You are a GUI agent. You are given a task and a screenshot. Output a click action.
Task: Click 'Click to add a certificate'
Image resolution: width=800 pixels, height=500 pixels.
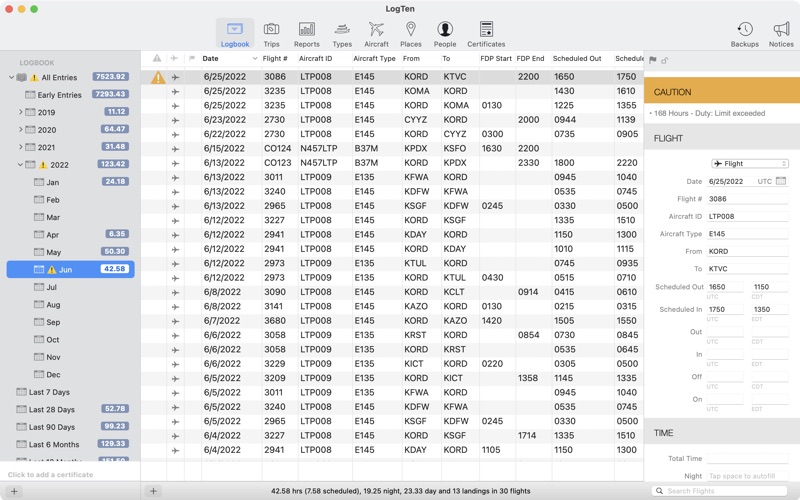[x=51, y=474]
